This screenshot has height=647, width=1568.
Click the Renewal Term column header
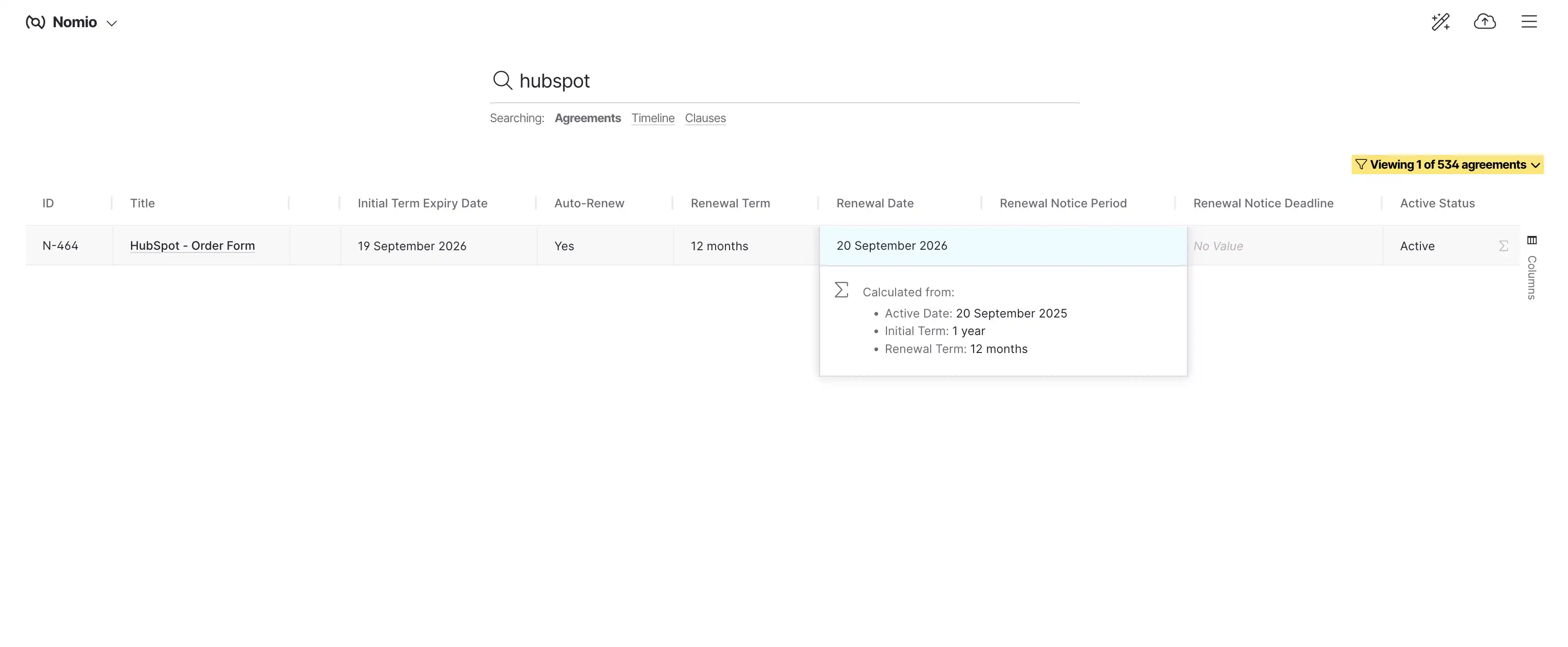pos(730,203)
